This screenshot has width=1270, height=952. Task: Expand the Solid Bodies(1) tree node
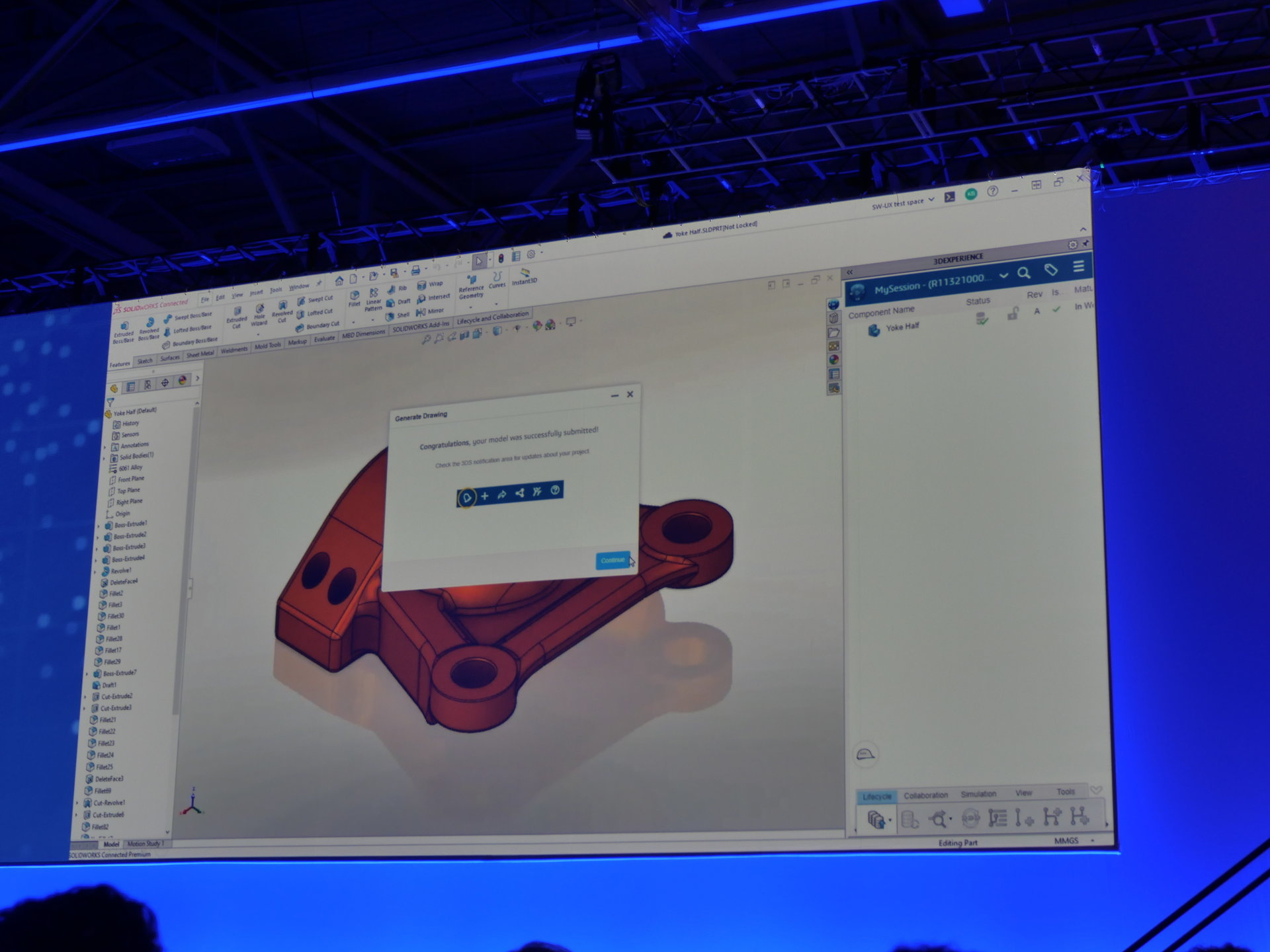[x=105, y=457]
